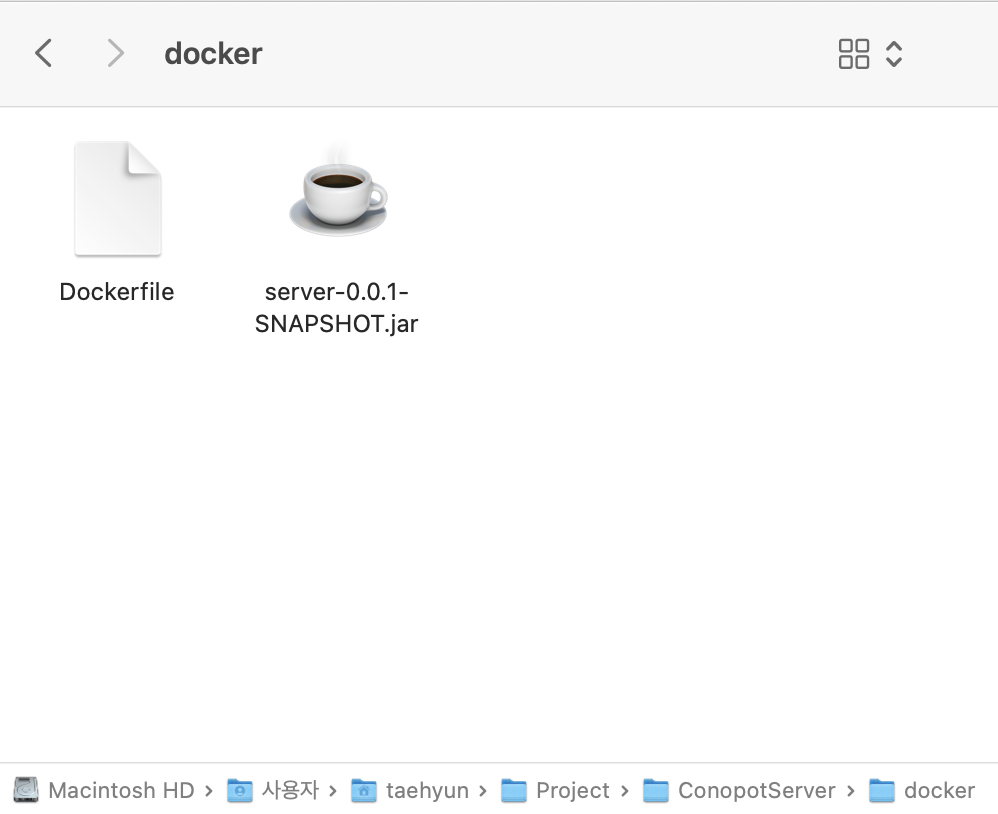
Task: Click ConopotServer folder icon in path bar
Action: (x=656, y=790)
